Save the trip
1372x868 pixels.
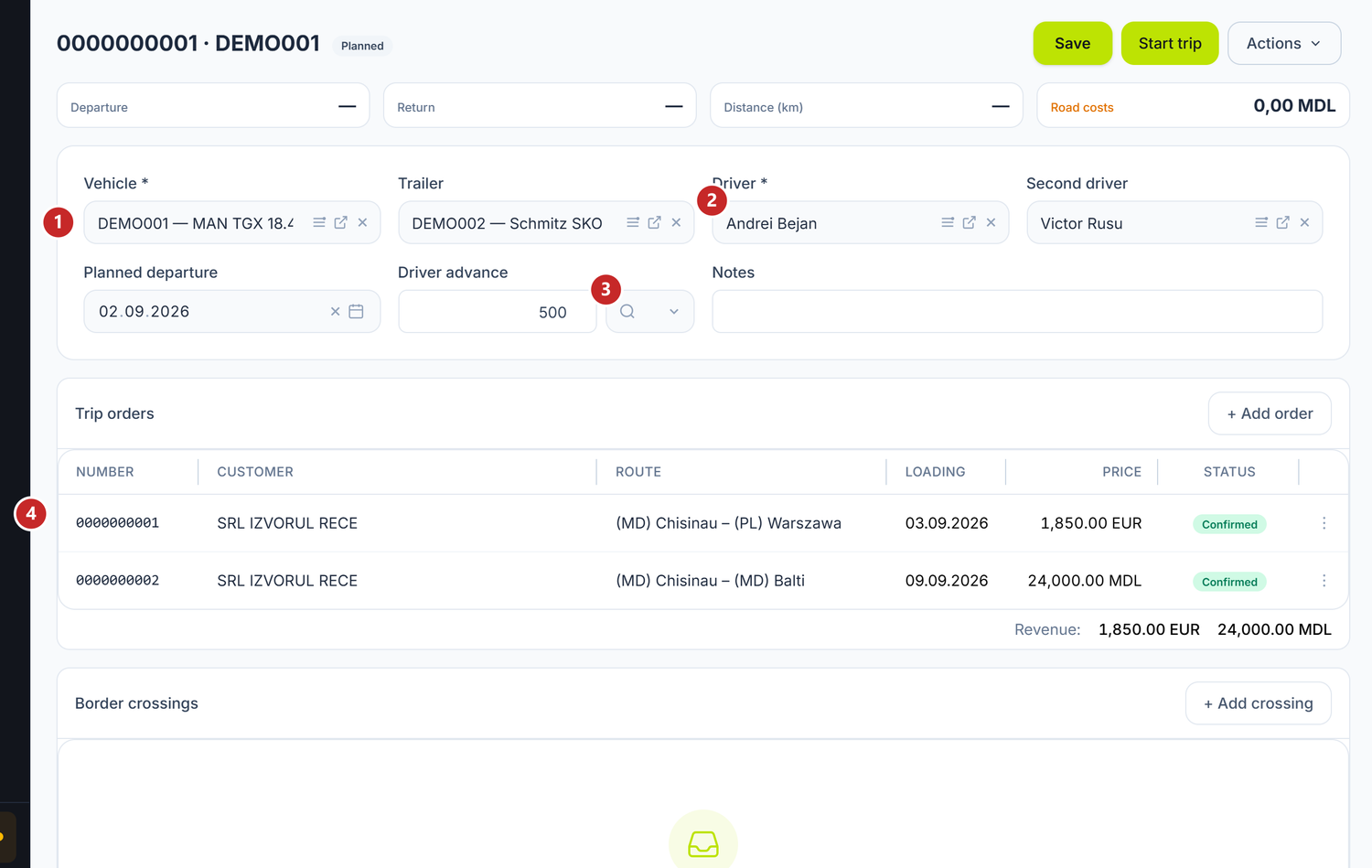[1073, 43]
